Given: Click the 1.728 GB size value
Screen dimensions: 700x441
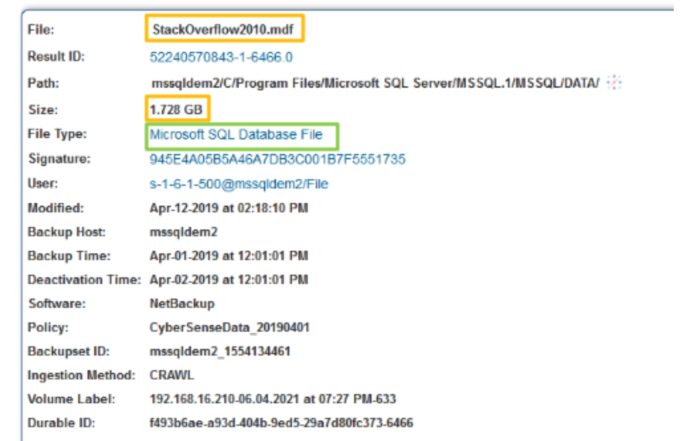Looking at the screenshot, I should click(x=176, y=110).
